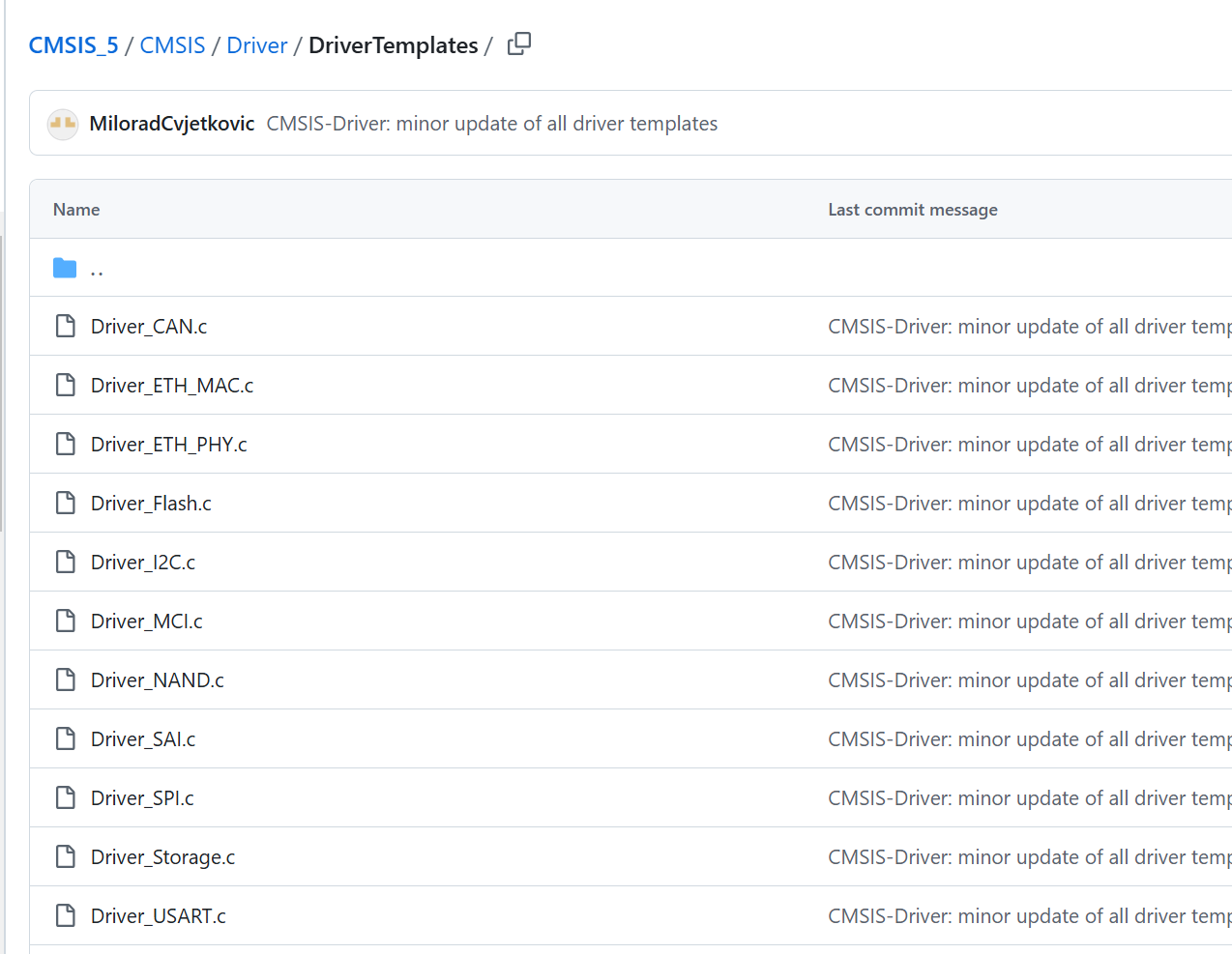
Task: Click the file icon next to Driver_I2C.c
Action: pos(66,563)
